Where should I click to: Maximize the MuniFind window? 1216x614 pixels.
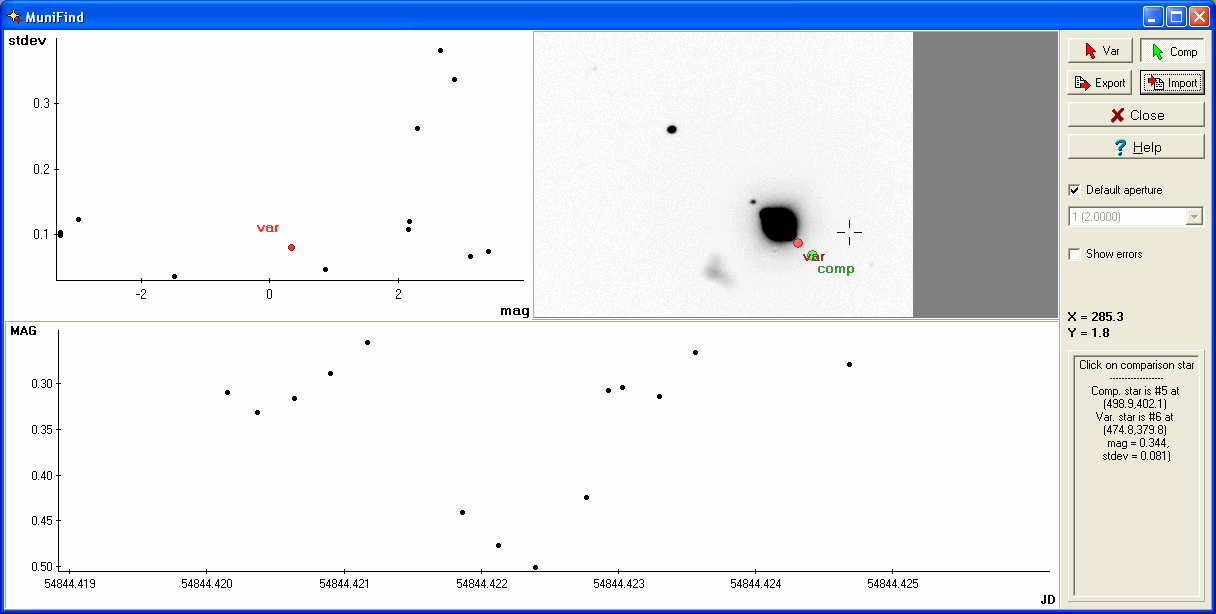point(1177,17)
